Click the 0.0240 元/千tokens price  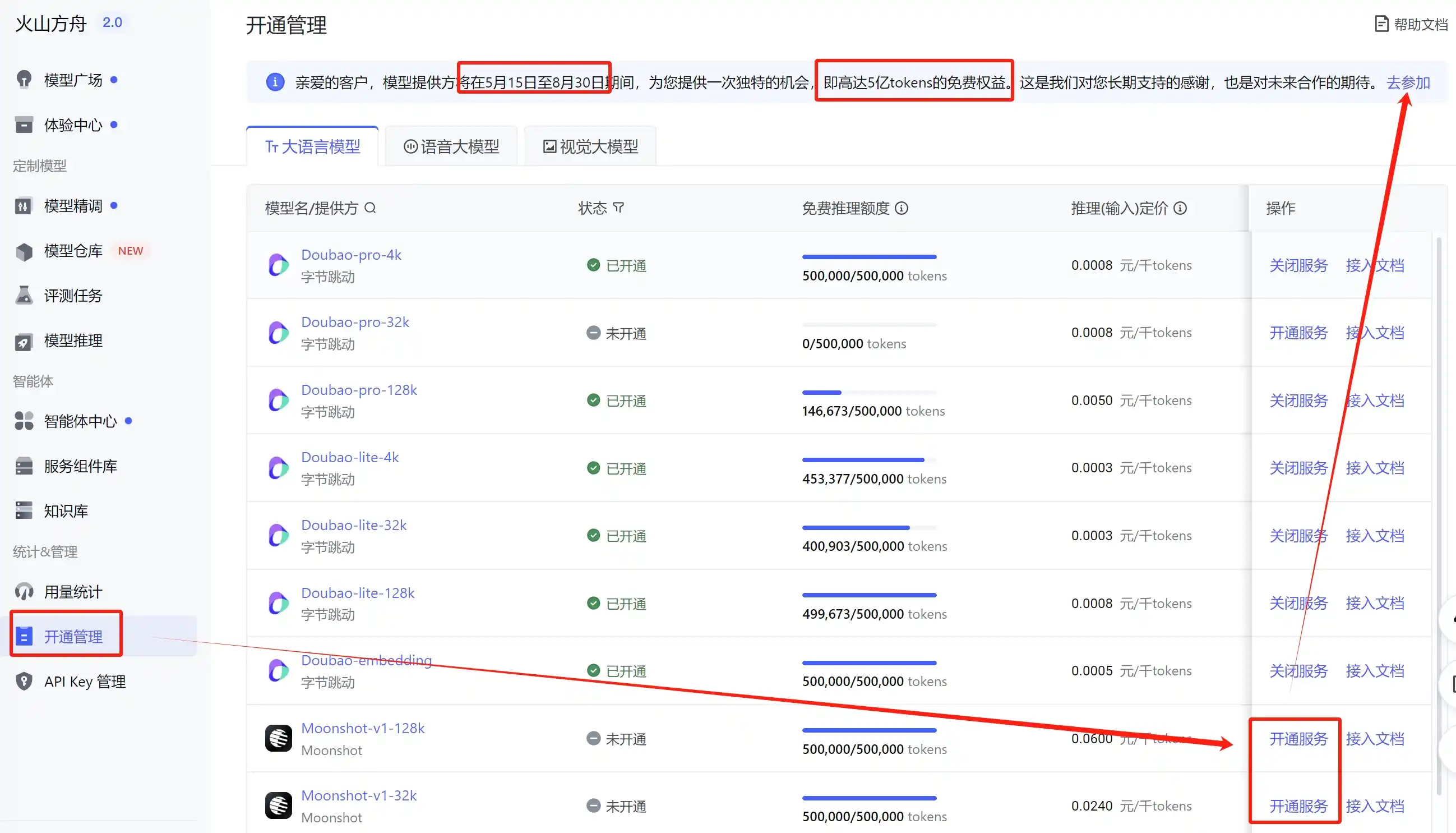coord(1131,806)
